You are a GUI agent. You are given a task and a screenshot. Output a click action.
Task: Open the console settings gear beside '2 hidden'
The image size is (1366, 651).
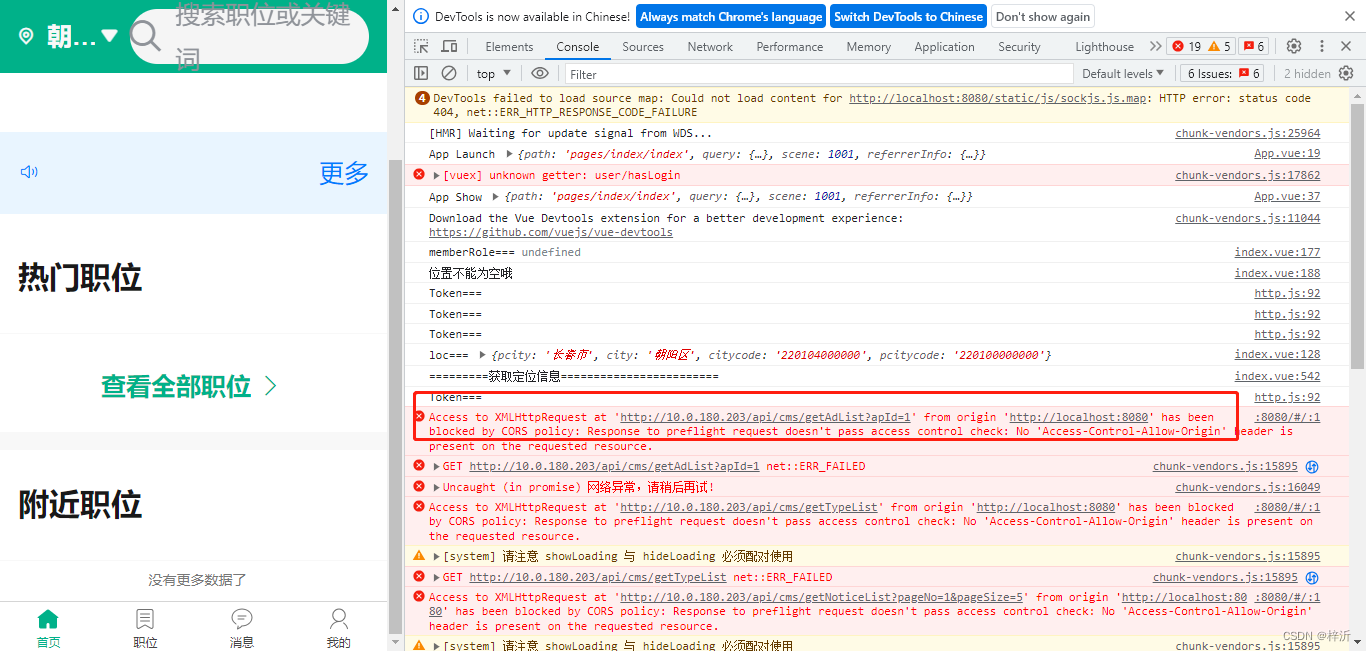pyautogui.click(x=1346, y=73)
